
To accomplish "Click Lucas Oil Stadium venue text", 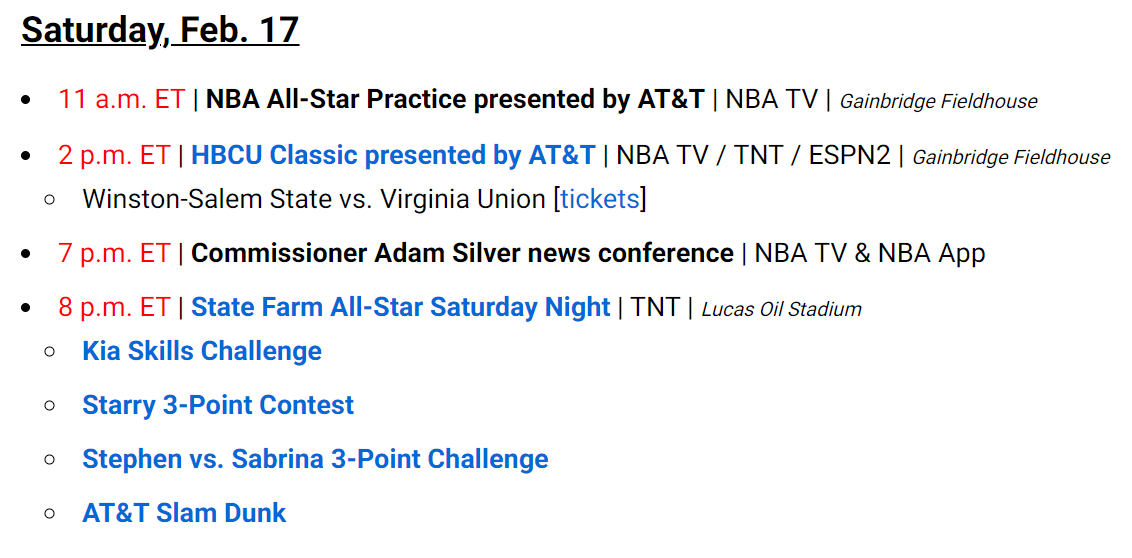I will point(782,310).
